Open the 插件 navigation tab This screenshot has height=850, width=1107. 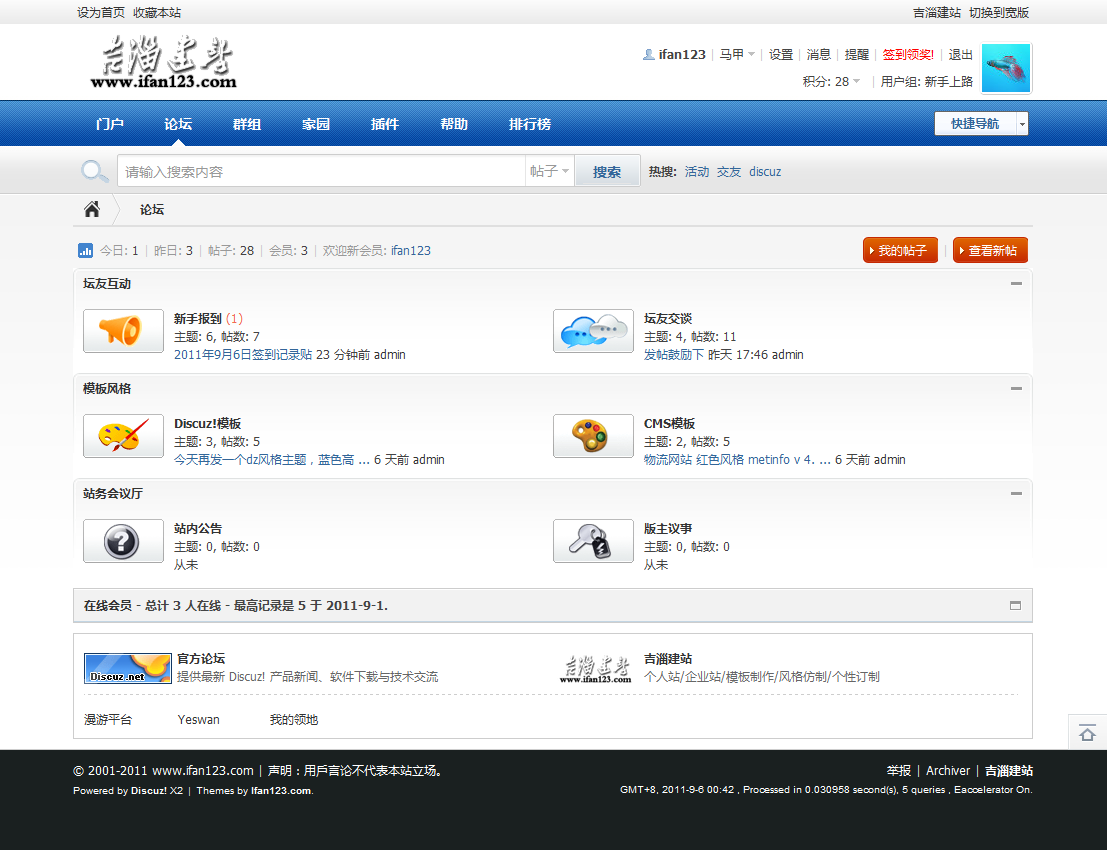pyautogui.click(x=385, y=124)
